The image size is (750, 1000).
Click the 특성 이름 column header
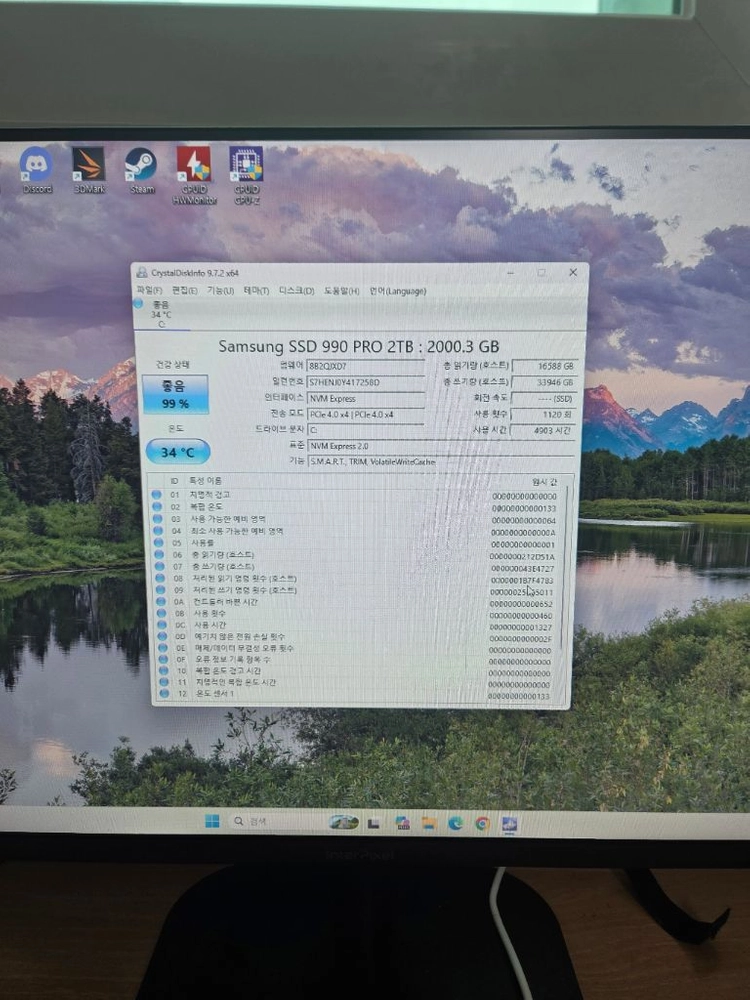click(x=206, y=480)
